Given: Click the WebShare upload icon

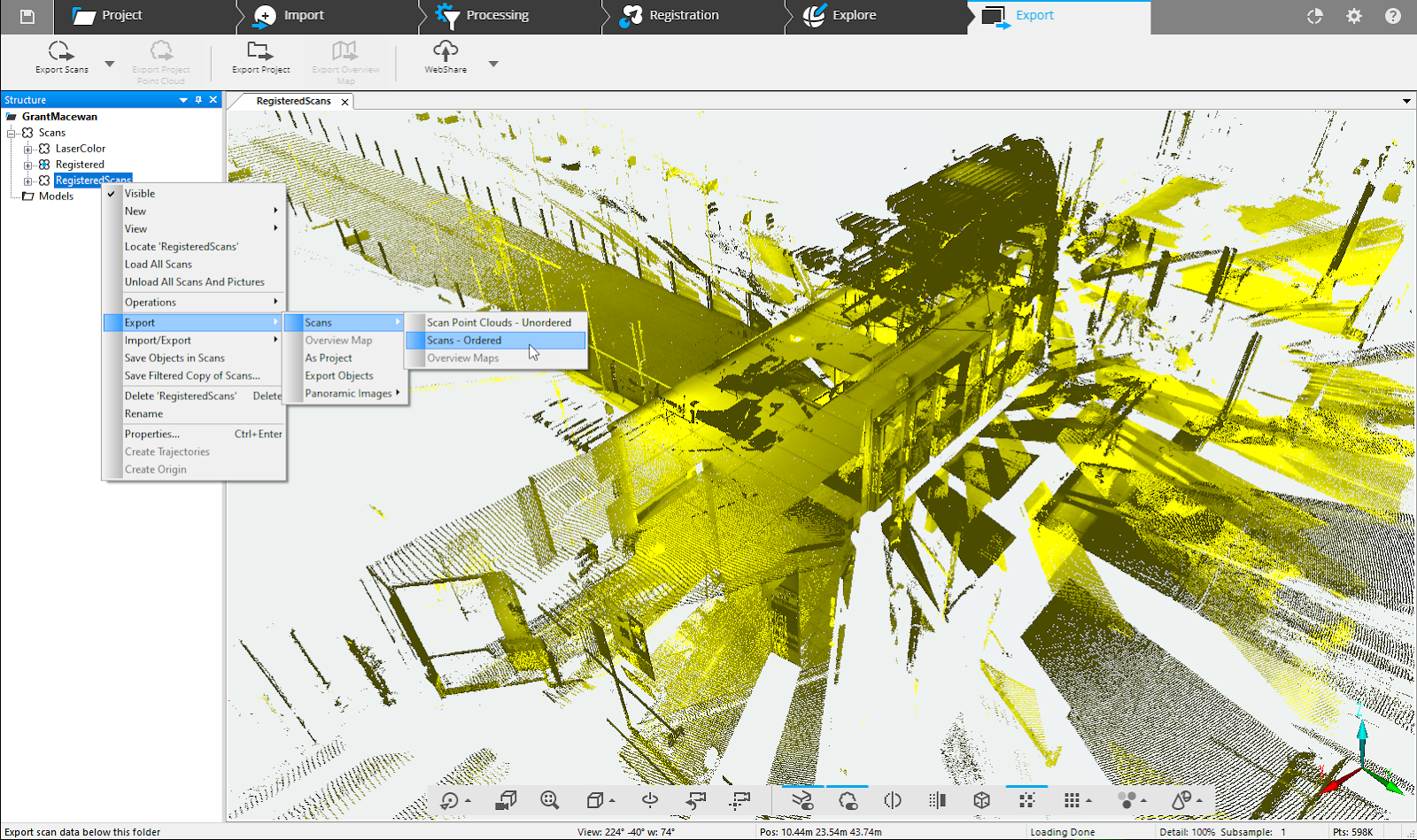Looking at the screenshot, I should point(445,57).
